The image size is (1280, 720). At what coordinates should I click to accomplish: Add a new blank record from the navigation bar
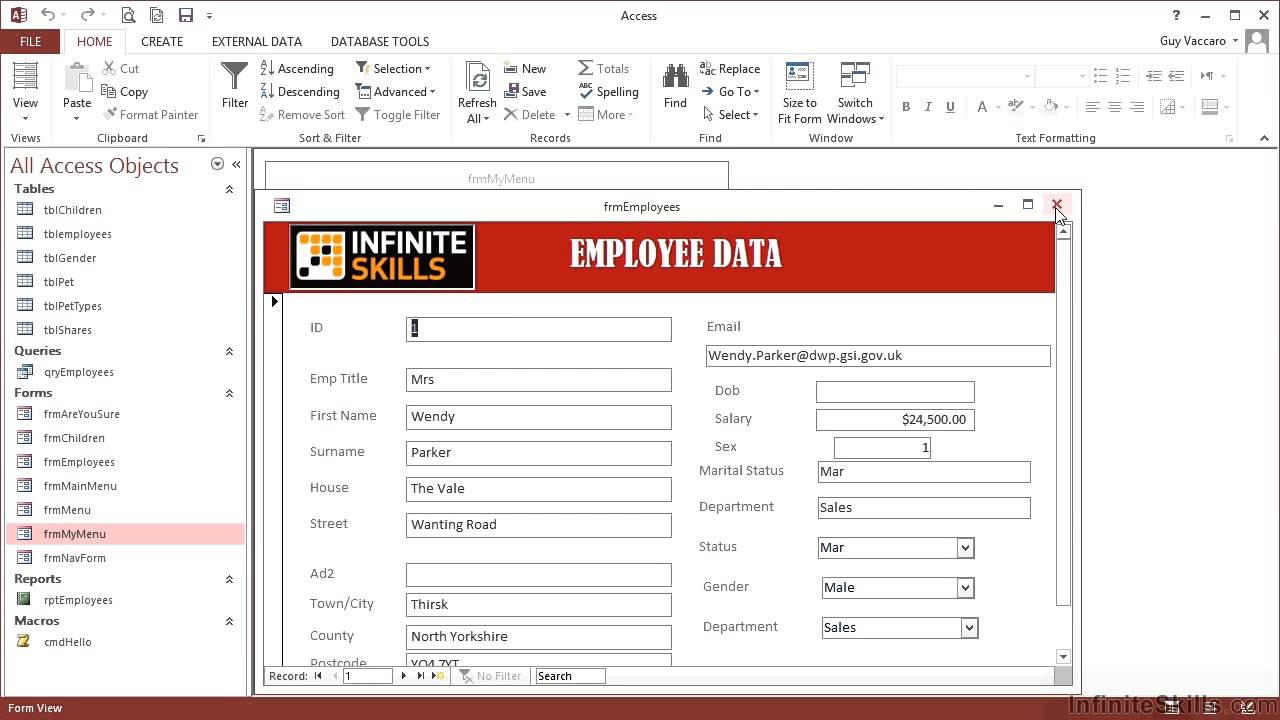437,676
